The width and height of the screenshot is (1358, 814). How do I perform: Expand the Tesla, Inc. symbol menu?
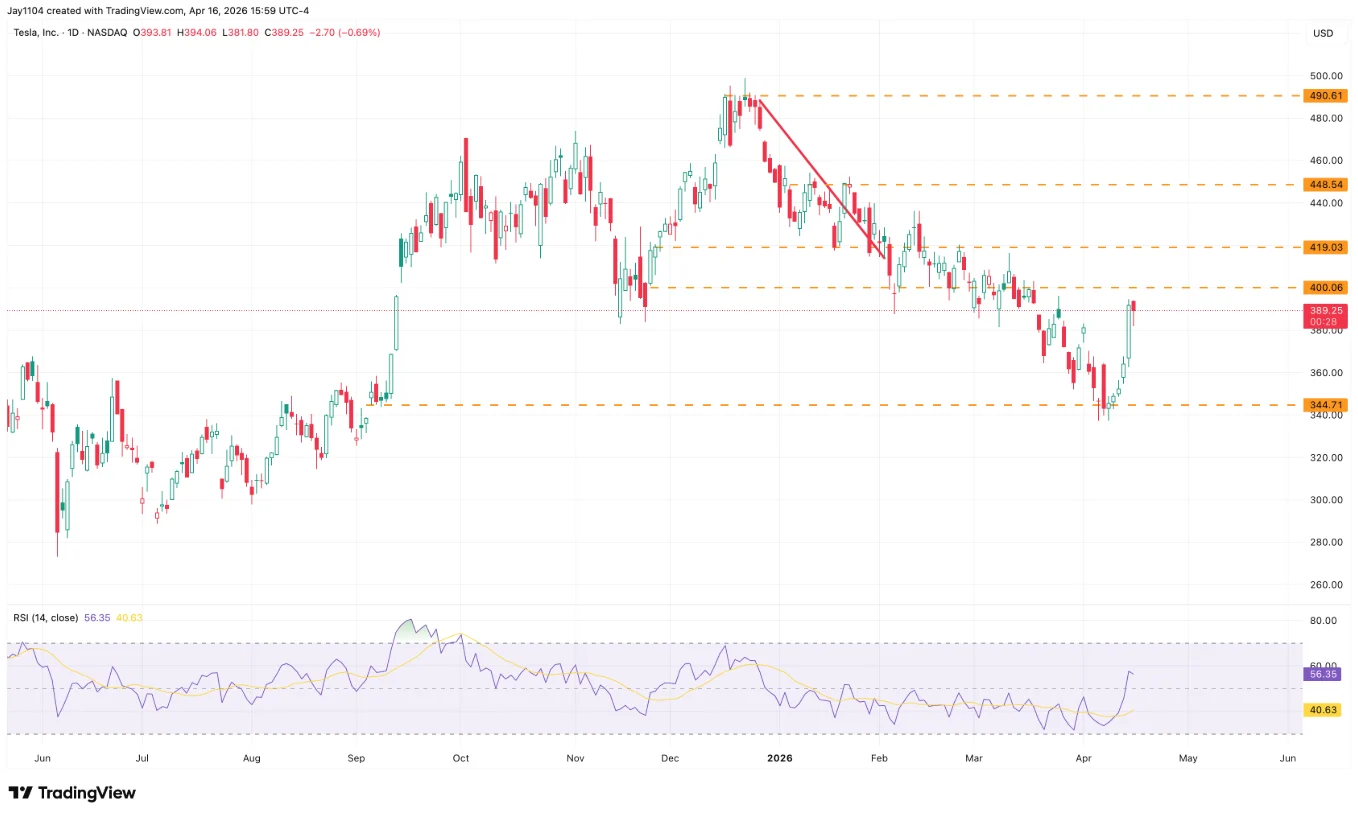tap(36, 32)
